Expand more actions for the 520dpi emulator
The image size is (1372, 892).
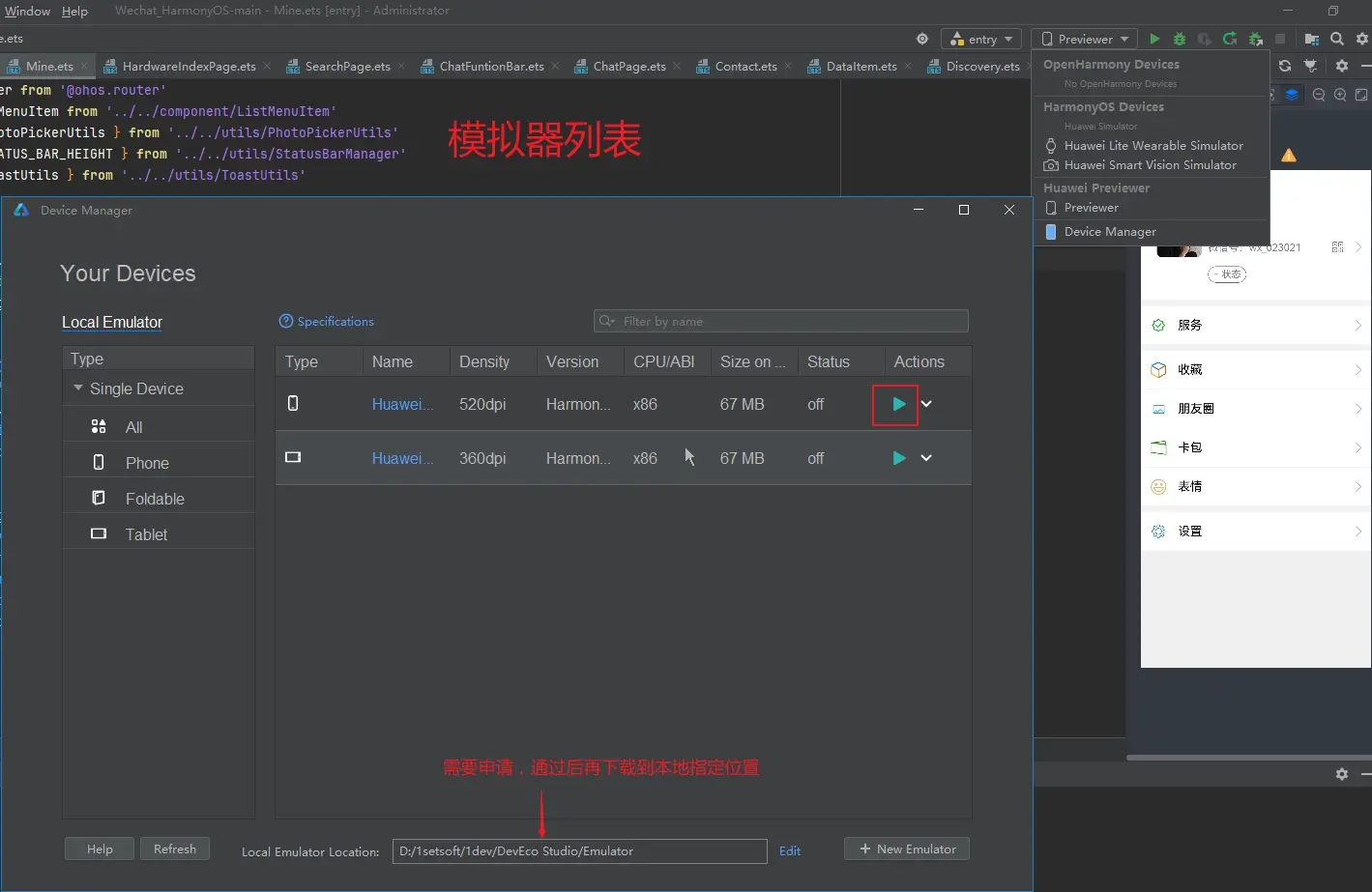pyautogui.click(x=926, y=404)
